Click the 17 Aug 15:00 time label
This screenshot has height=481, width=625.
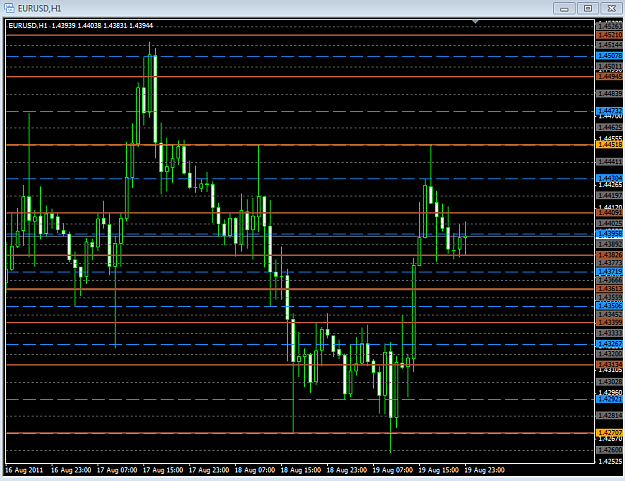tap(163, 470)
